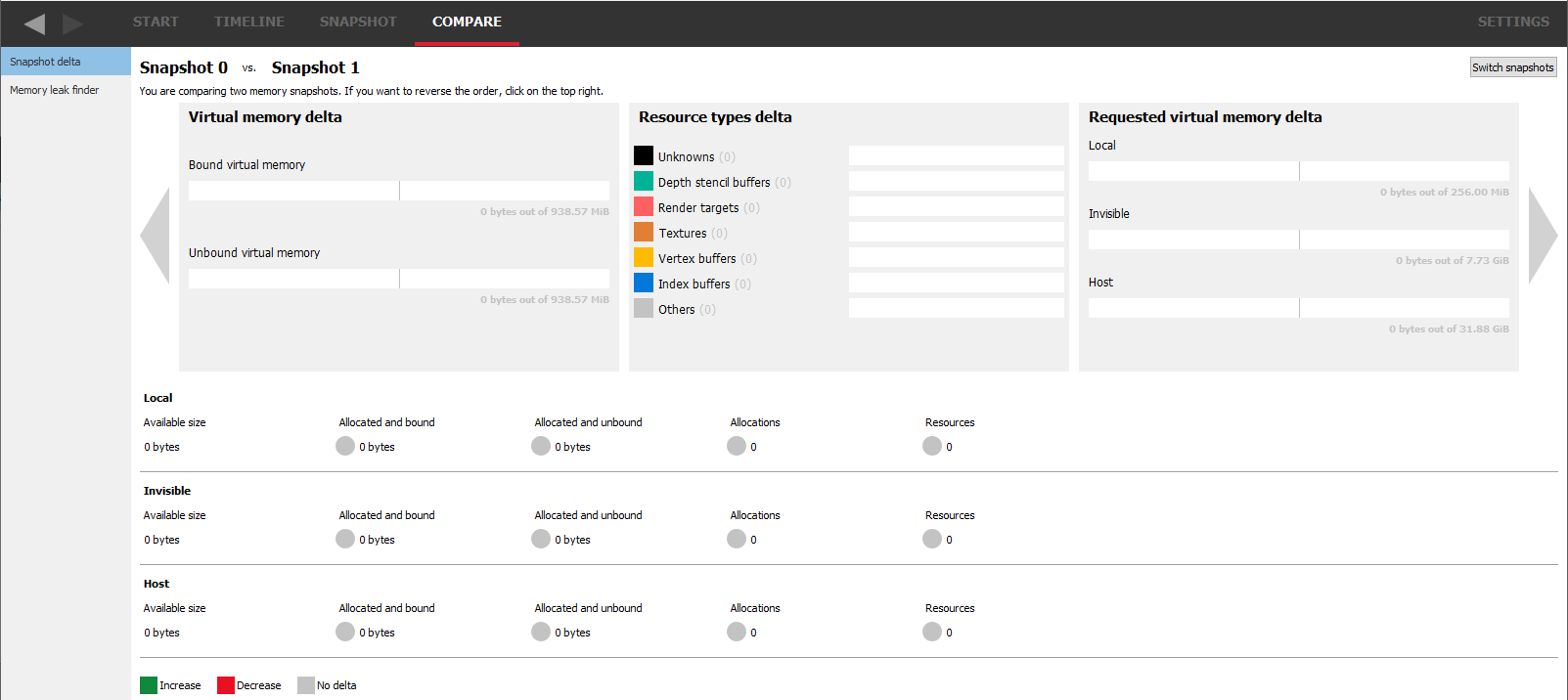
Task: Switch to the TIMELINE tab
Action: 249,22
